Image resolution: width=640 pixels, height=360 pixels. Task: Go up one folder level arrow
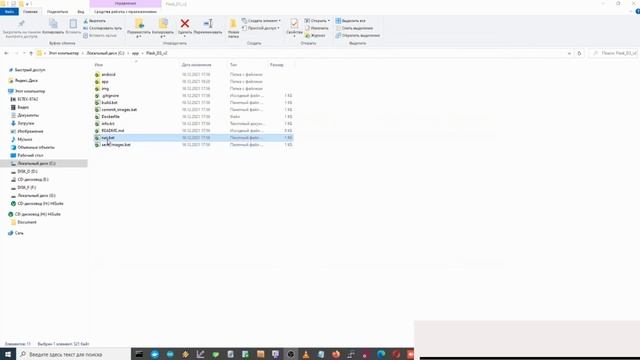coord(31,53)
